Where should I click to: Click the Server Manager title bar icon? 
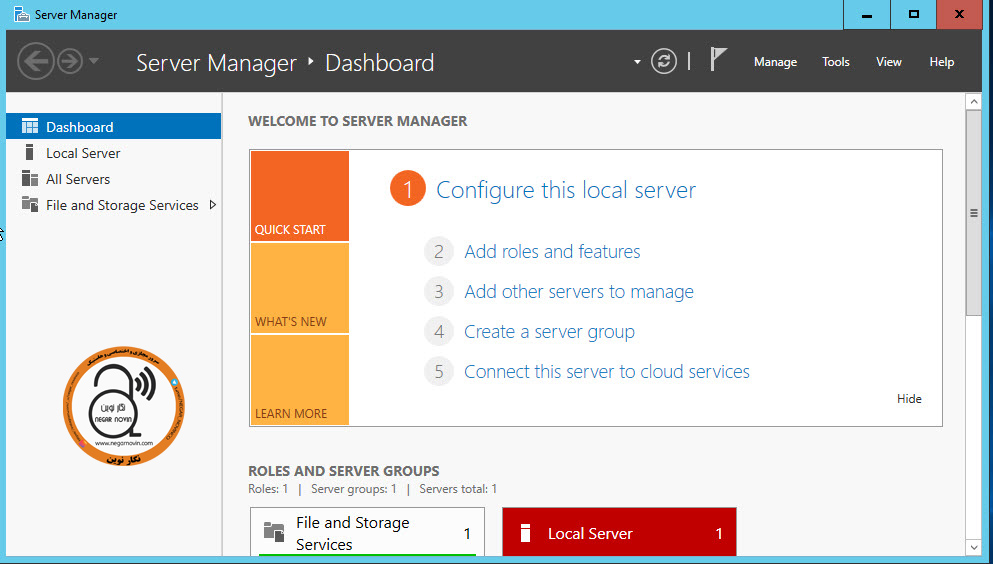point(22,14)
